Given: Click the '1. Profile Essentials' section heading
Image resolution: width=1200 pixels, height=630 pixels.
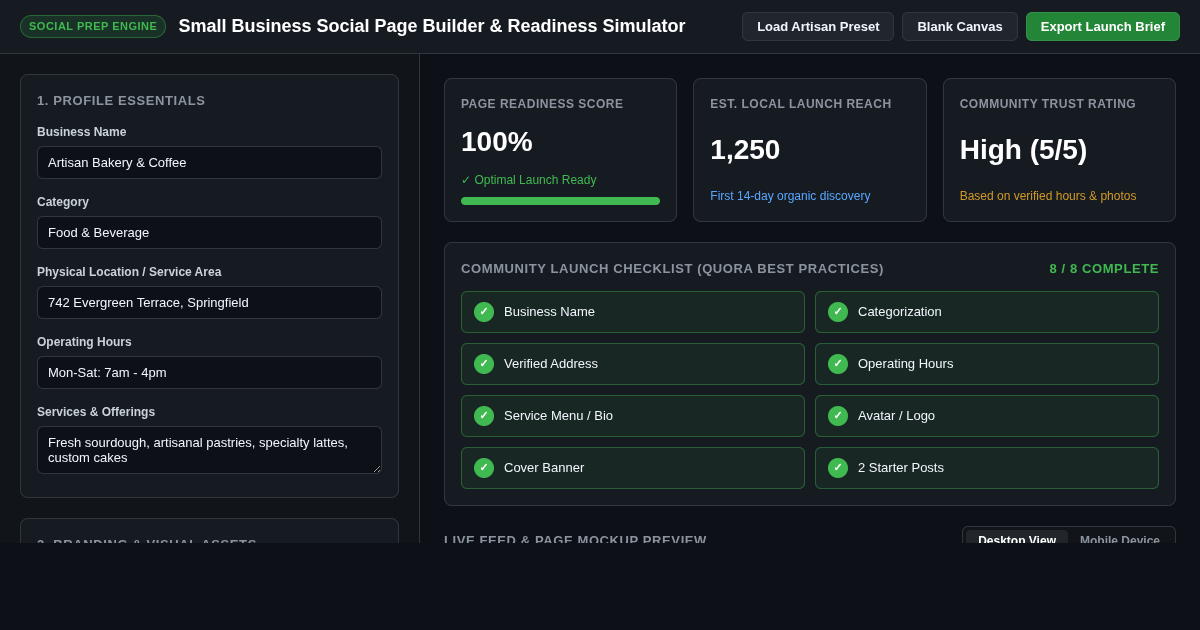Looking at the screenshot, I should pos(121,101).
